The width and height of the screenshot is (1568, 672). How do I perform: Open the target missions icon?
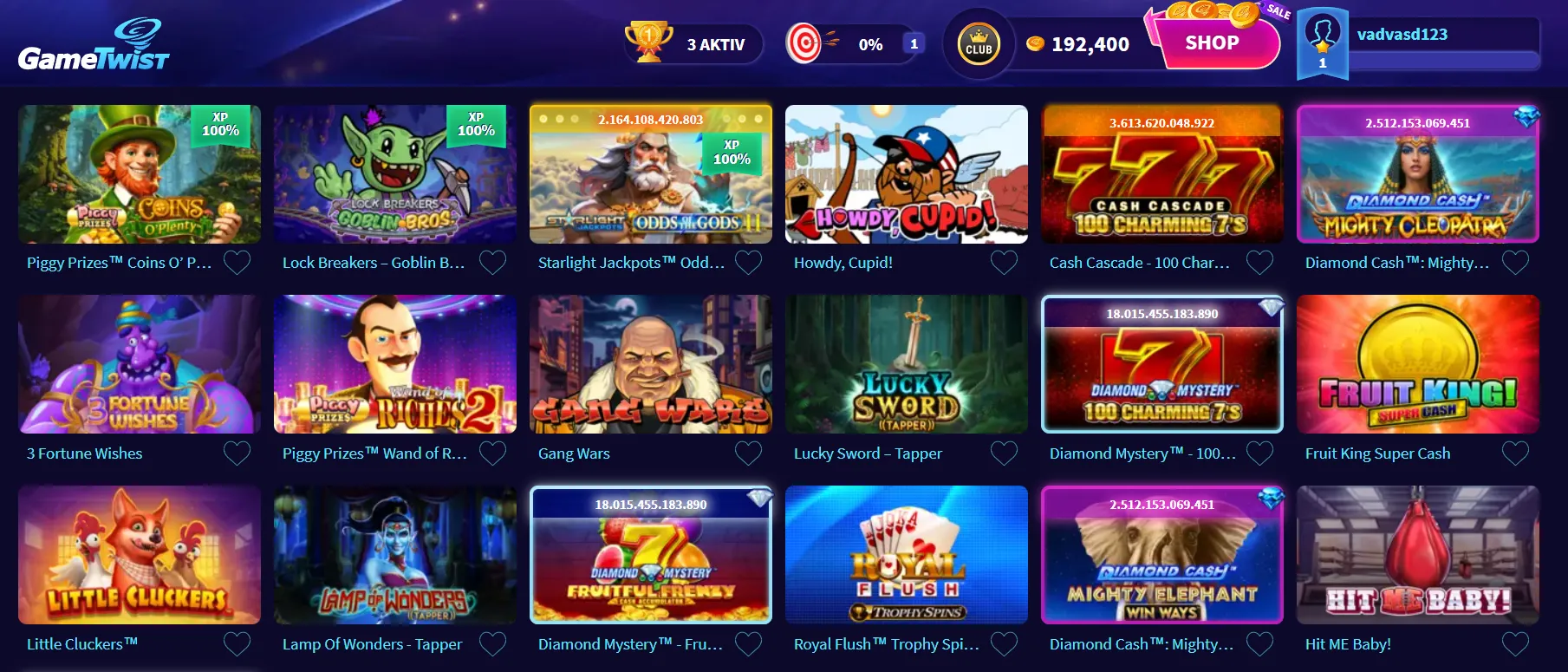point(804,43)
